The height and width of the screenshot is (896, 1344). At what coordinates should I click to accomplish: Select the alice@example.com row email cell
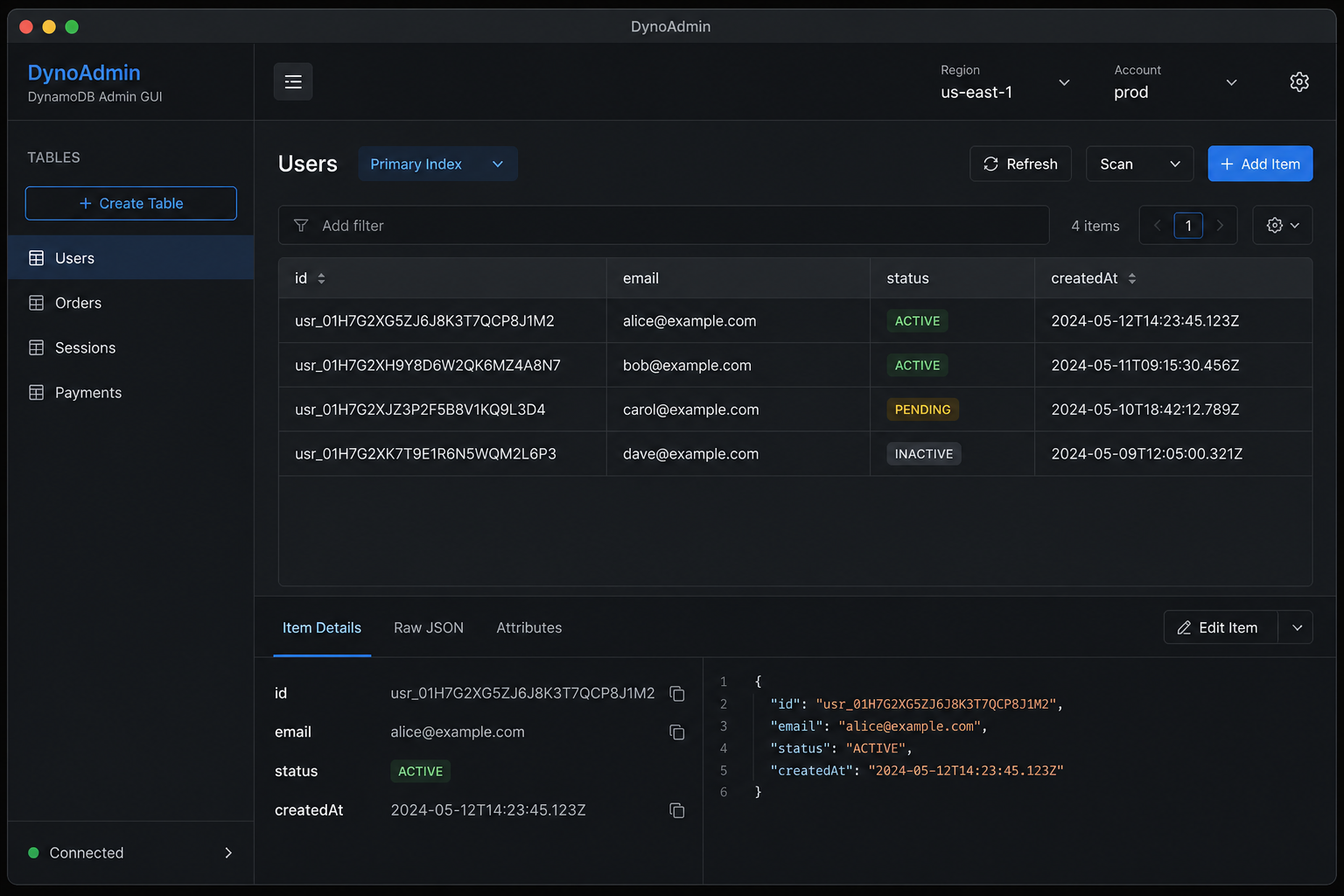coord(738,321)
